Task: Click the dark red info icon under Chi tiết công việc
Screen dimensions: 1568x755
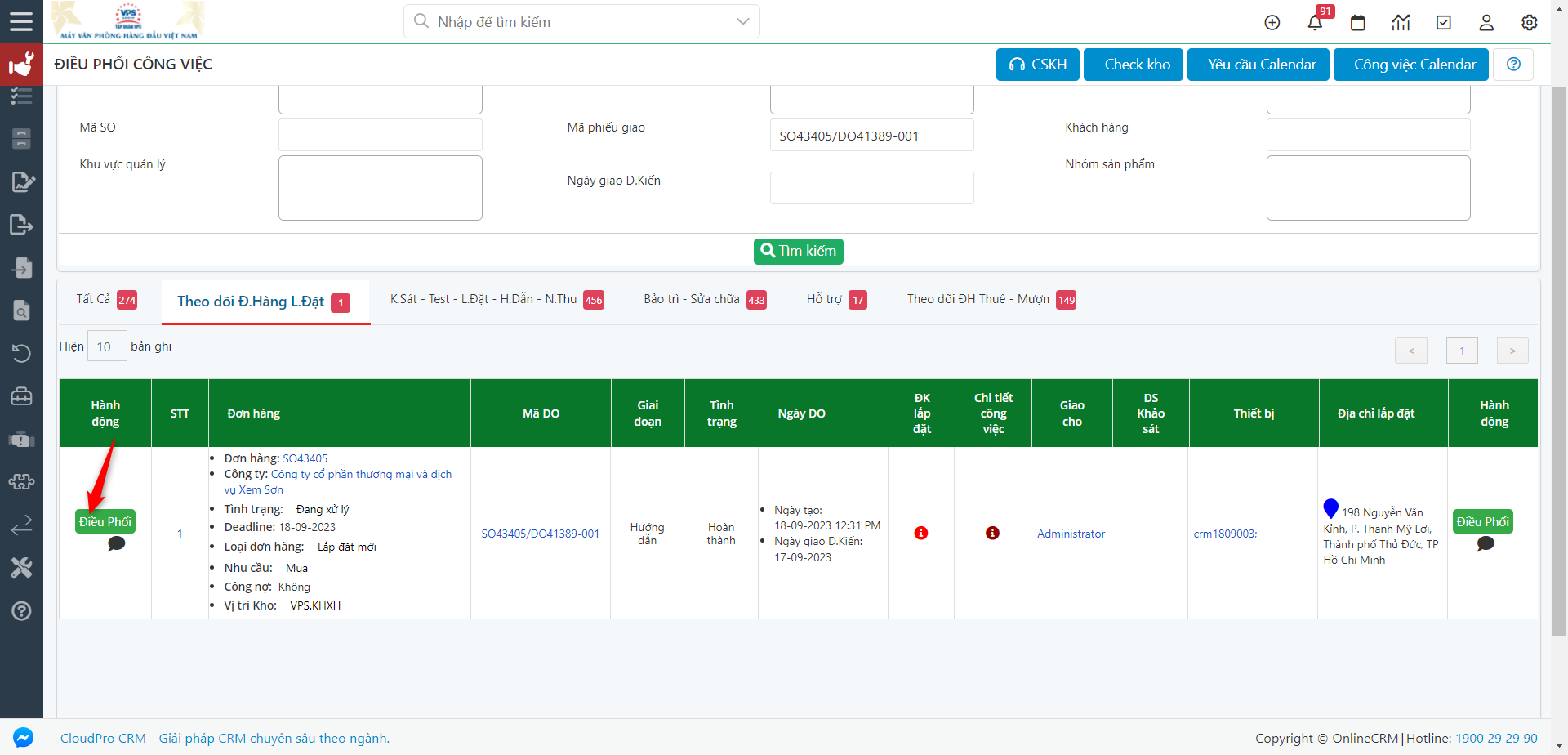Action: [992, 533]
